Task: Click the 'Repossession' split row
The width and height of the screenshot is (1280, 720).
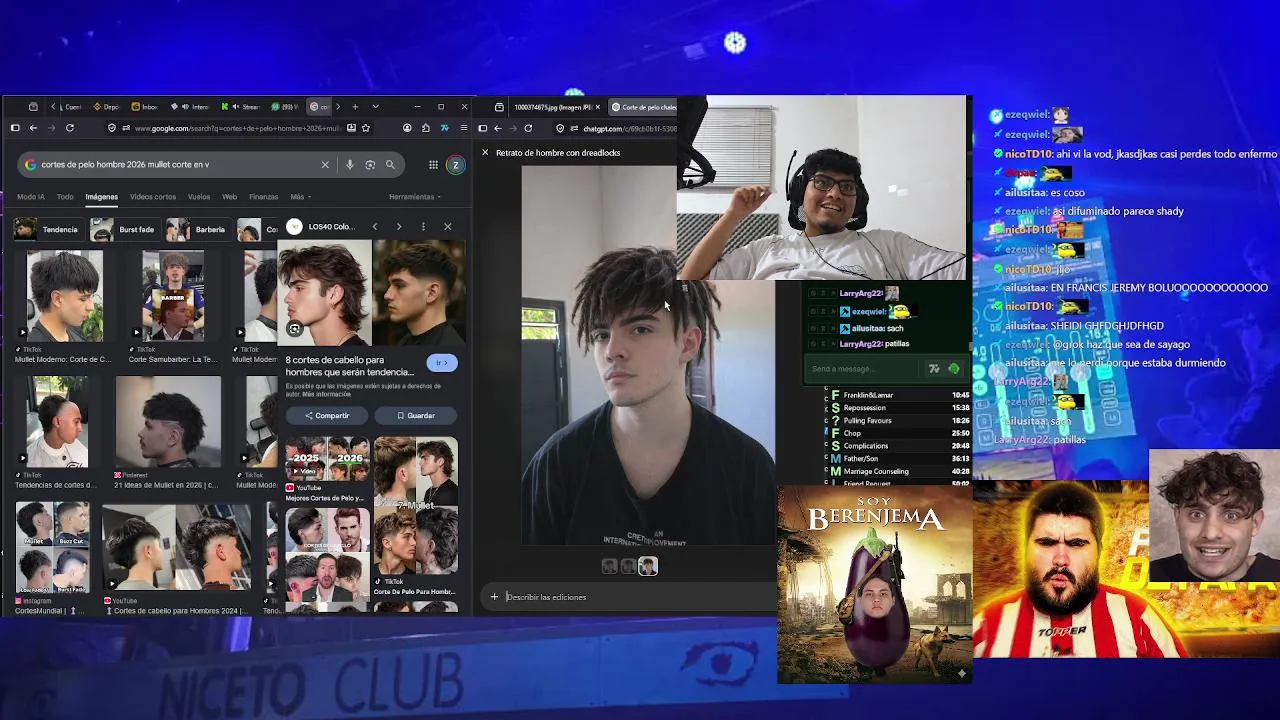Action: [x=900, y=408]
